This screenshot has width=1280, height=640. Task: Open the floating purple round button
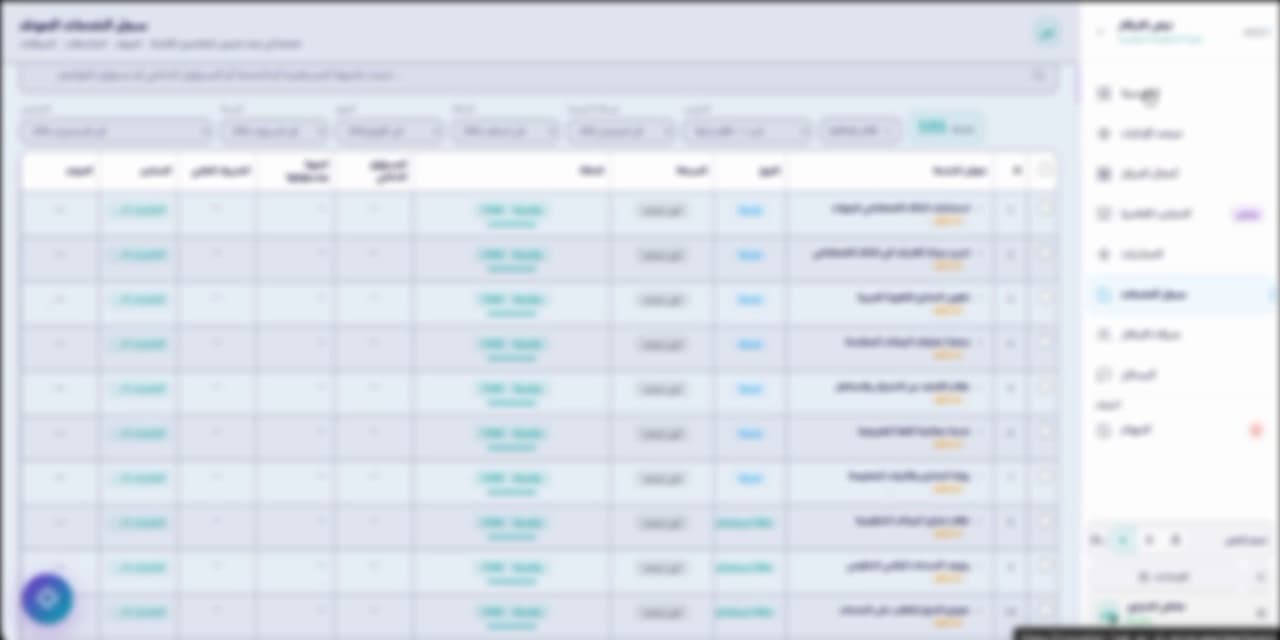pos(47,598)
